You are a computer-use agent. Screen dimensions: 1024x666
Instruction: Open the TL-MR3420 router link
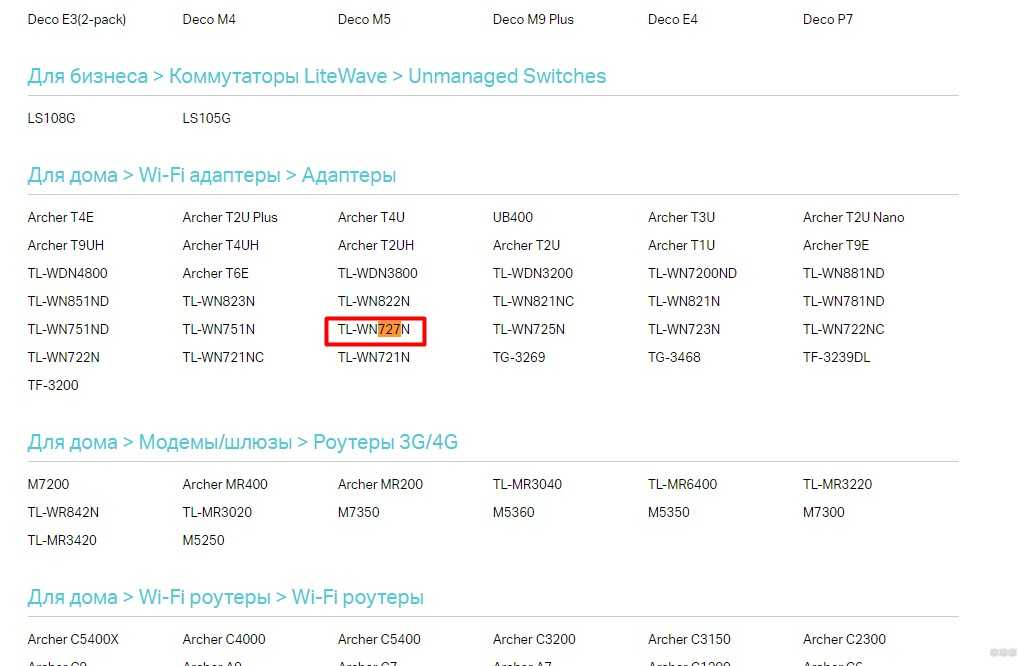point(63,540)
